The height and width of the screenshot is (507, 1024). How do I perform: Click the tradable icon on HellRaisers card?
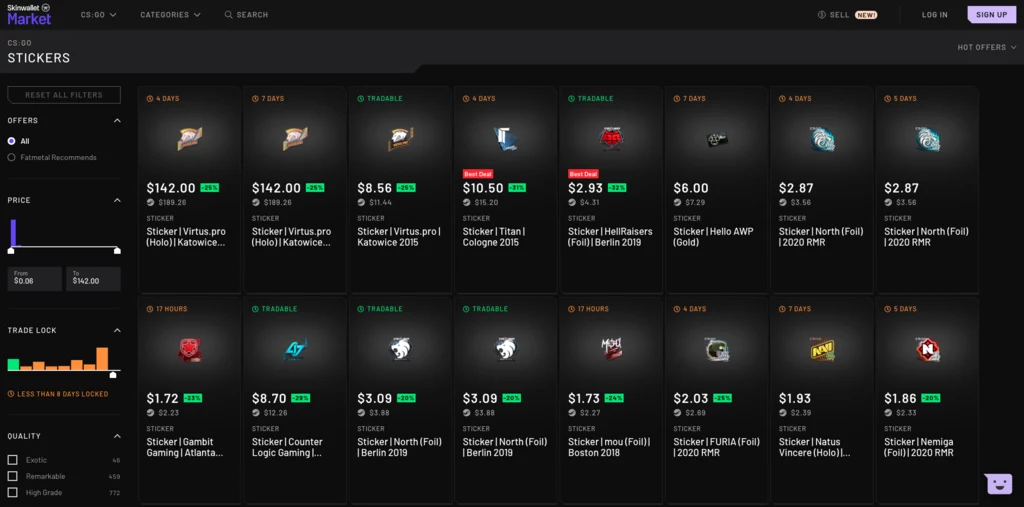tap(571, 99)
